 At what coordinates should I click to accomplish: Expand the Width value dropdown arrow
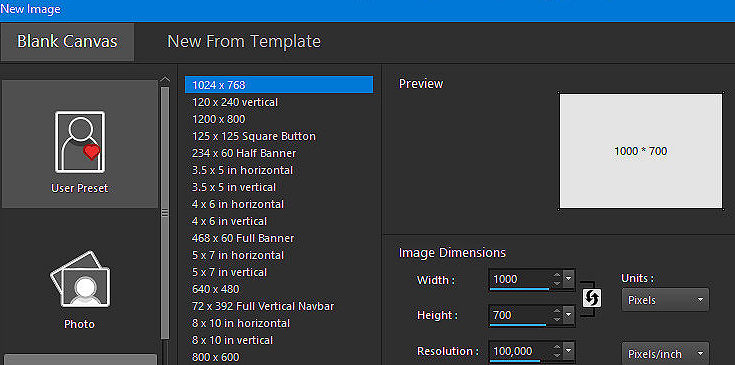569,280
